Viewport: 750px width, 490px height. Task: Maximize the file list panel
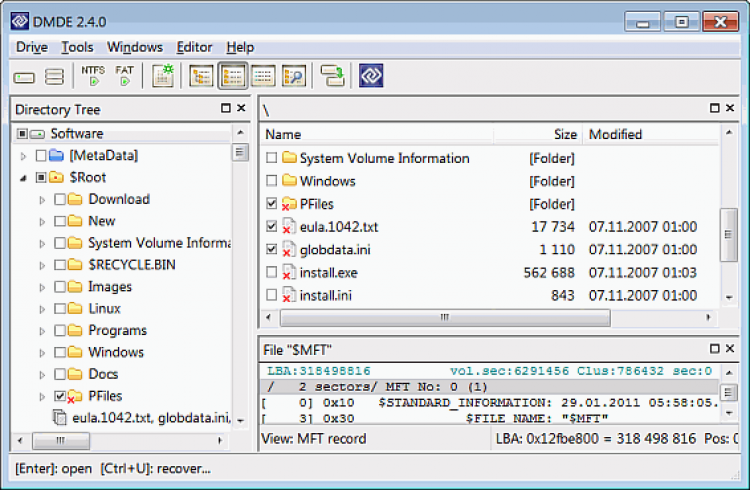click(x=715, y=108)
